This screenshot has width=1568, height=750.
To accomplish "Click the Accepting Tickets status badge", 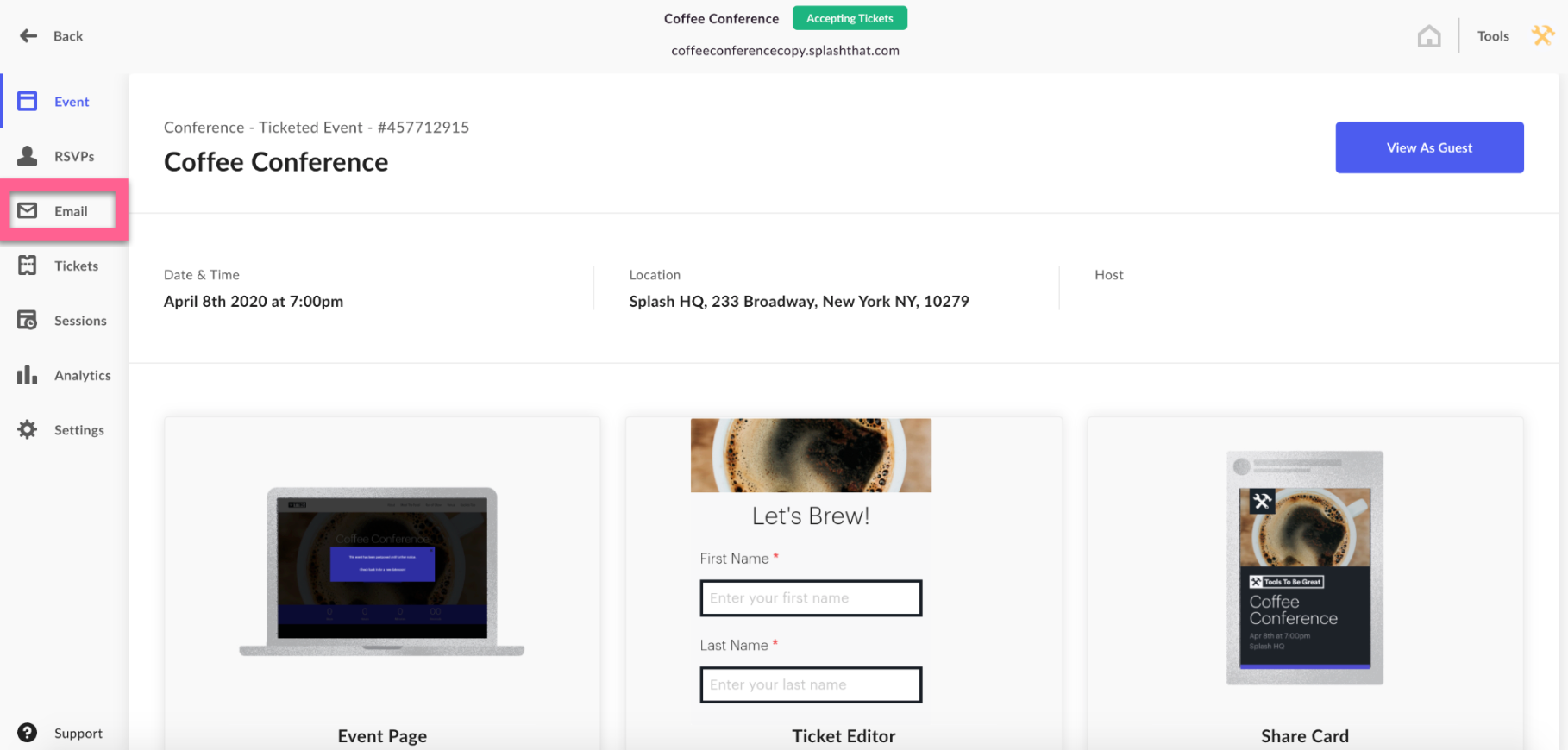I will [x=850, y=18].
